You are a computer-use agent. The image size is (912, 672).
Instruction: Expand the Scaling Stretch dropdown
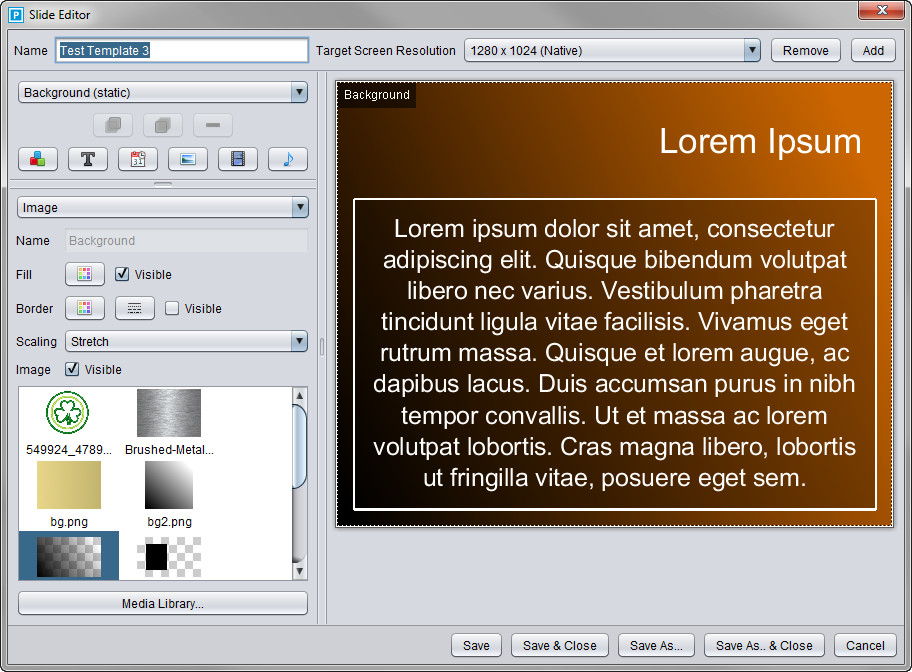click(186, 341)
